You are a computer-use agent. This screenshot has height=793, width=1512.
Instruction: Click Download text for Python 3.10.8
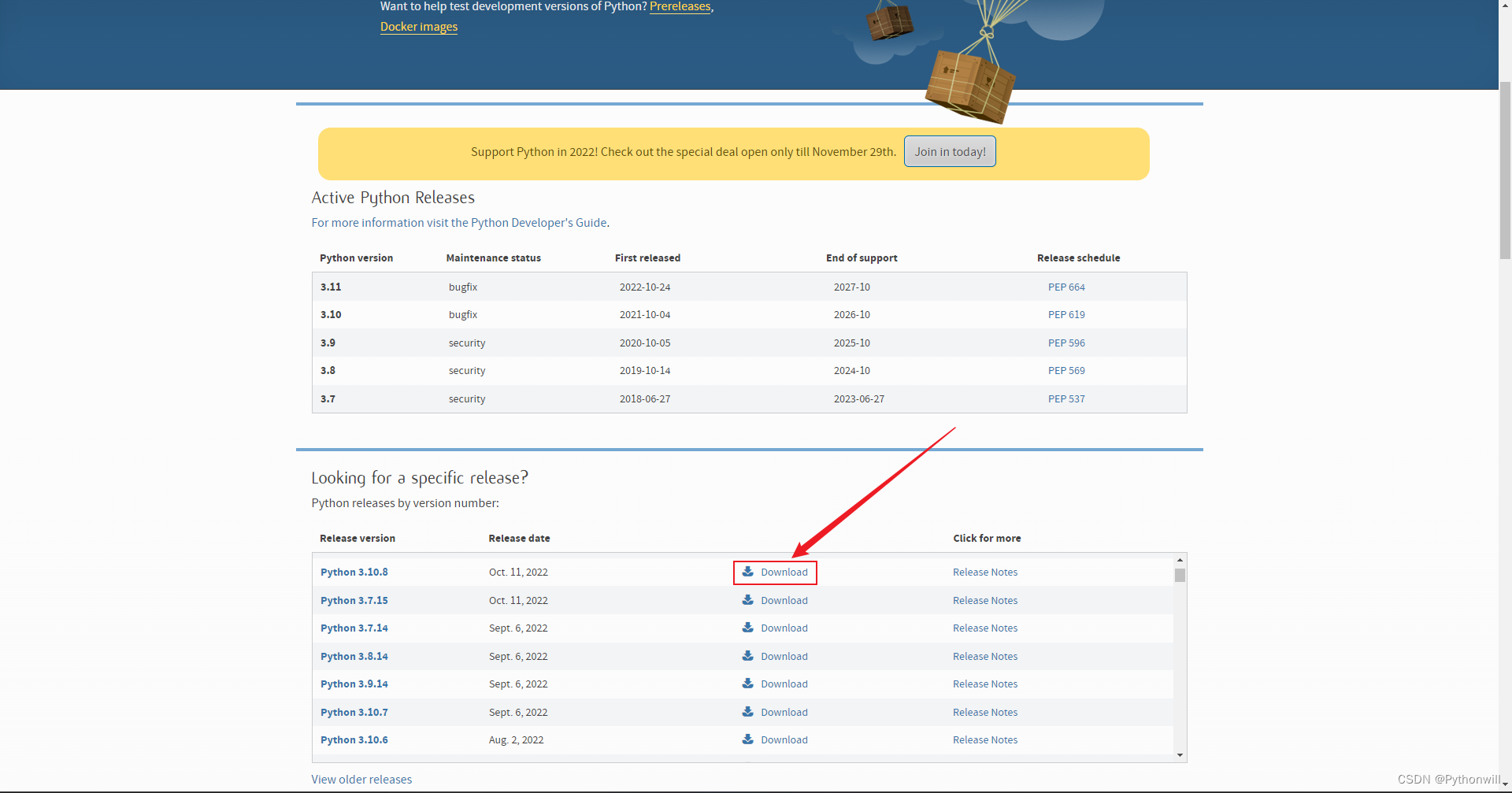[784, 573]
